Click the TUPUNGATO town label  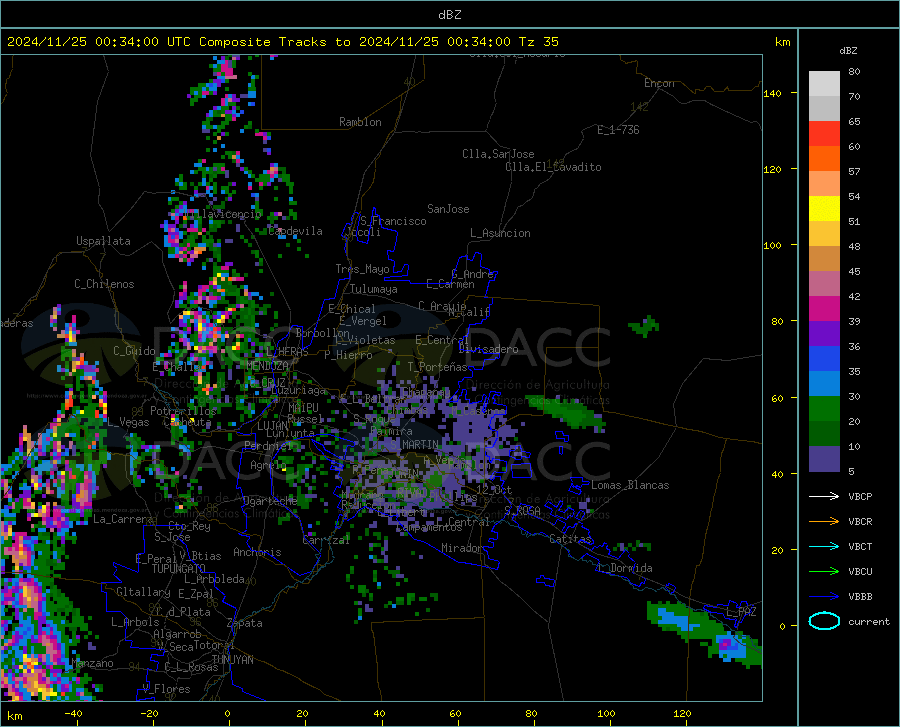click(x=179, y=569)
